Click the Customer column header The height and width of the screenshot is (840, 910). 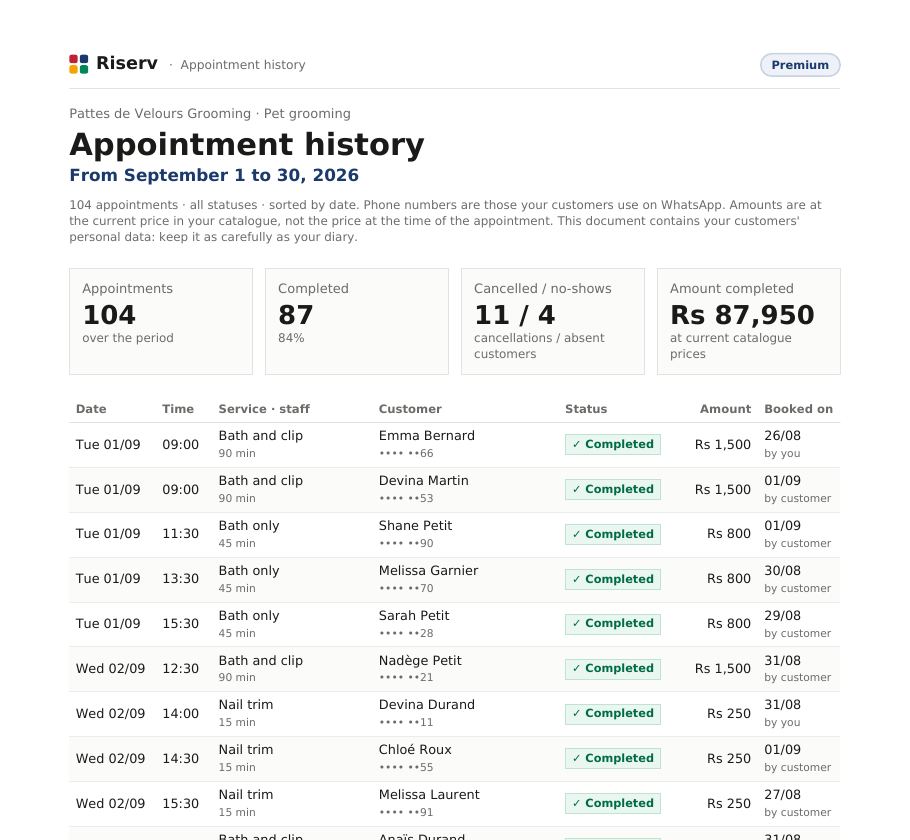(x=410, y=409)
